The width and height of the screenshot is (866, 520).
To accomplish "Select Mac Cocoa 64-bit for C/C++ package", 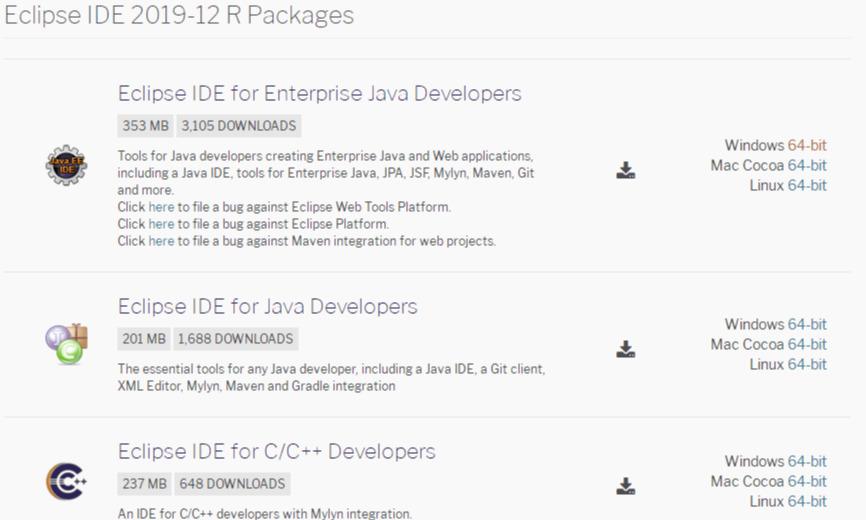I will point(807,481).
